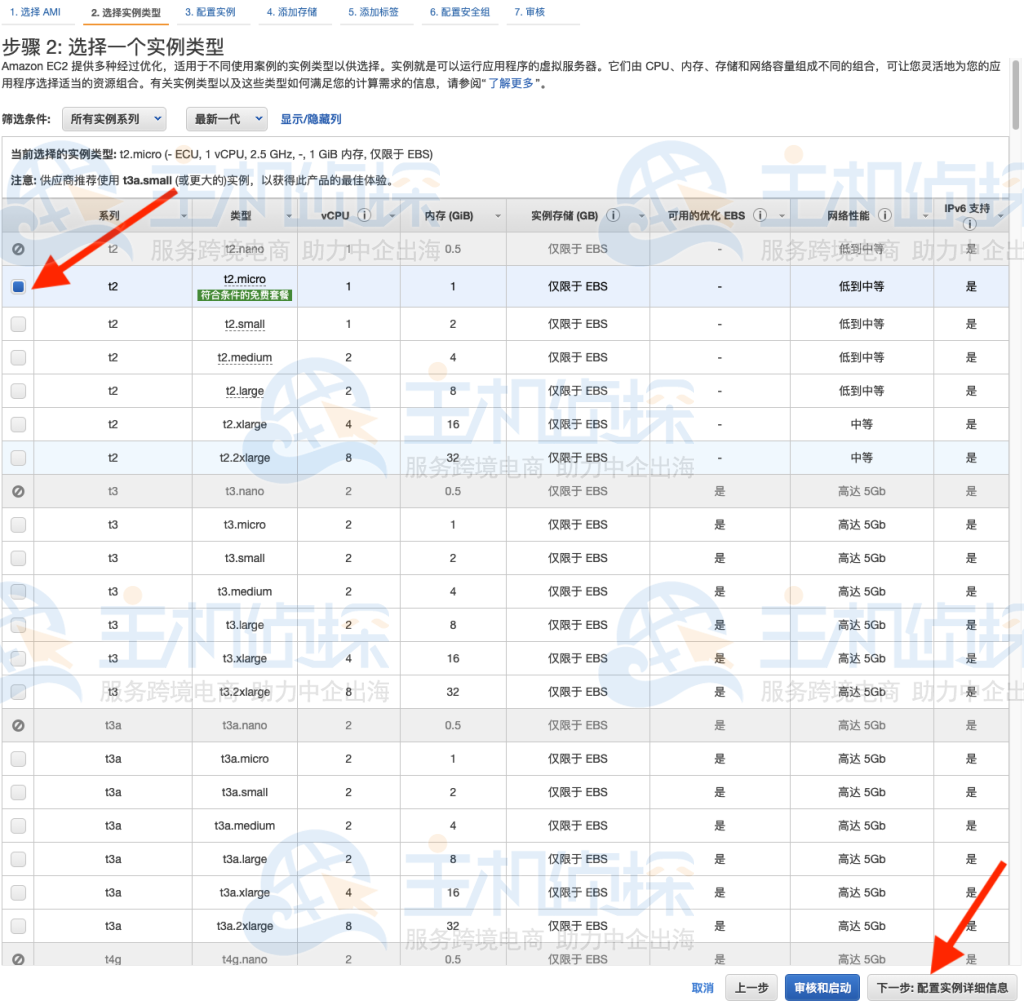Click the sort arrow on the 类型 column

click(x=289, y=216)
